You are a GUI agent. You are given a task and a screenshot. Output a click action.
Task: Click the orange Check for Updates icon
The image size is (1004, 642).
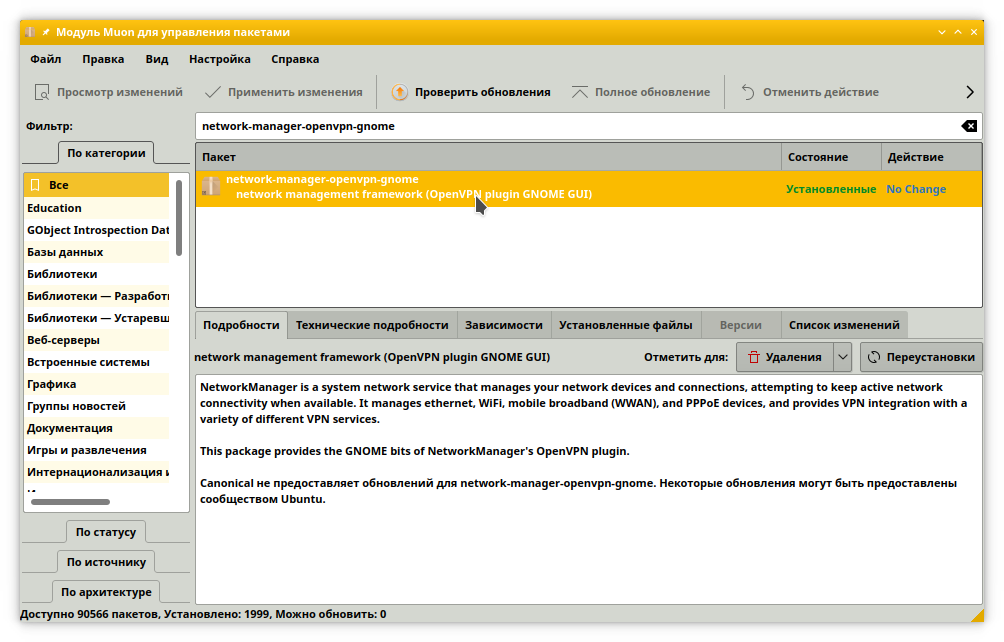pos(400,92)
